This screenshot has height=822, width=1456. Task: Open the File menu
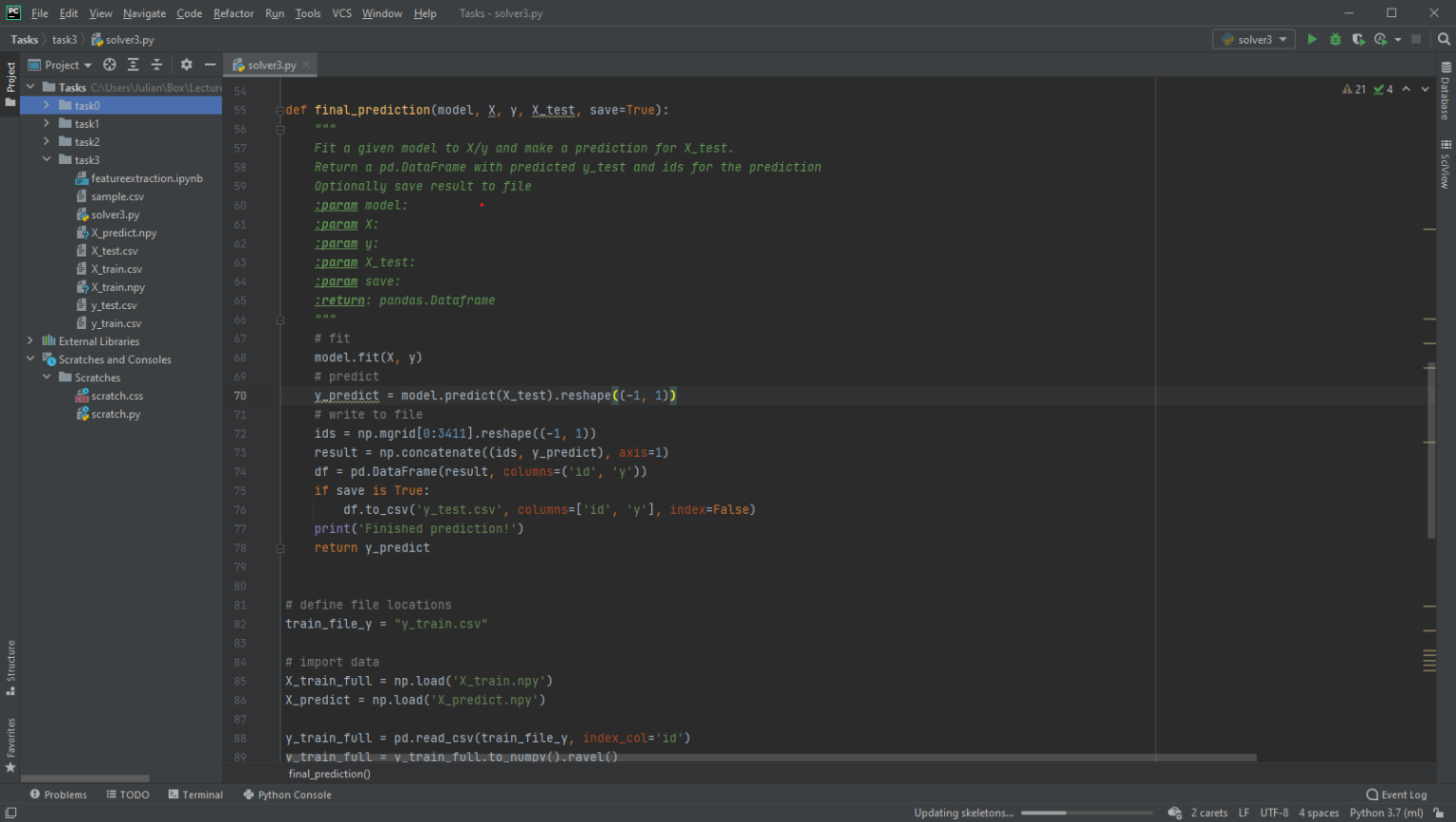tap(40, 13)
